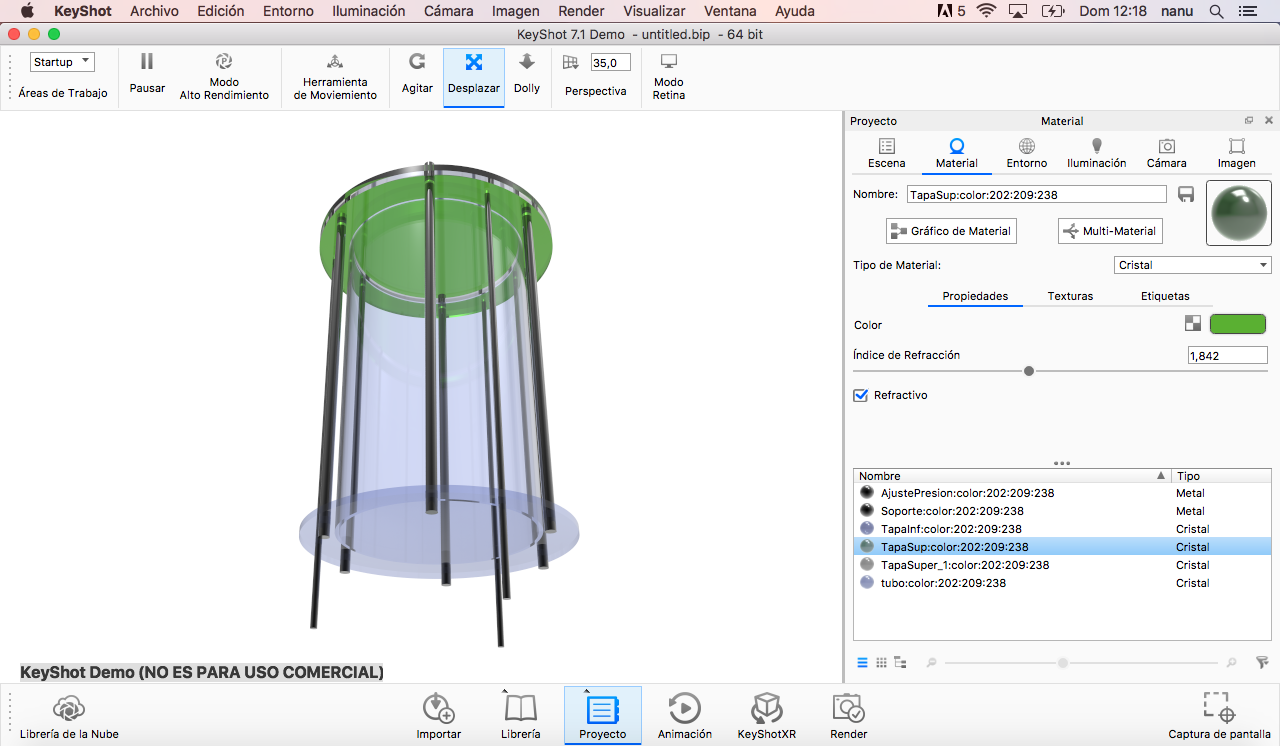
Task: Open the green Color swatch picker
Action: click(x=1237, y=324)
